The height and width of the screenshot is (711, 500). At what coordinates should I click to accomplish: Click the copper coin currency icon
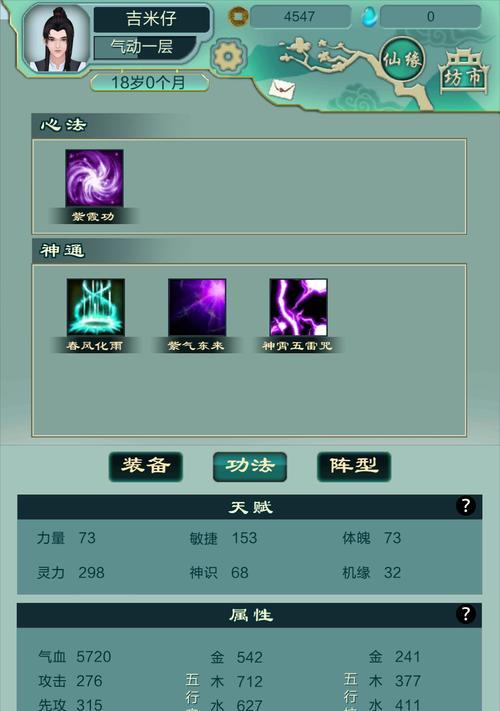(x=238, y=17)
